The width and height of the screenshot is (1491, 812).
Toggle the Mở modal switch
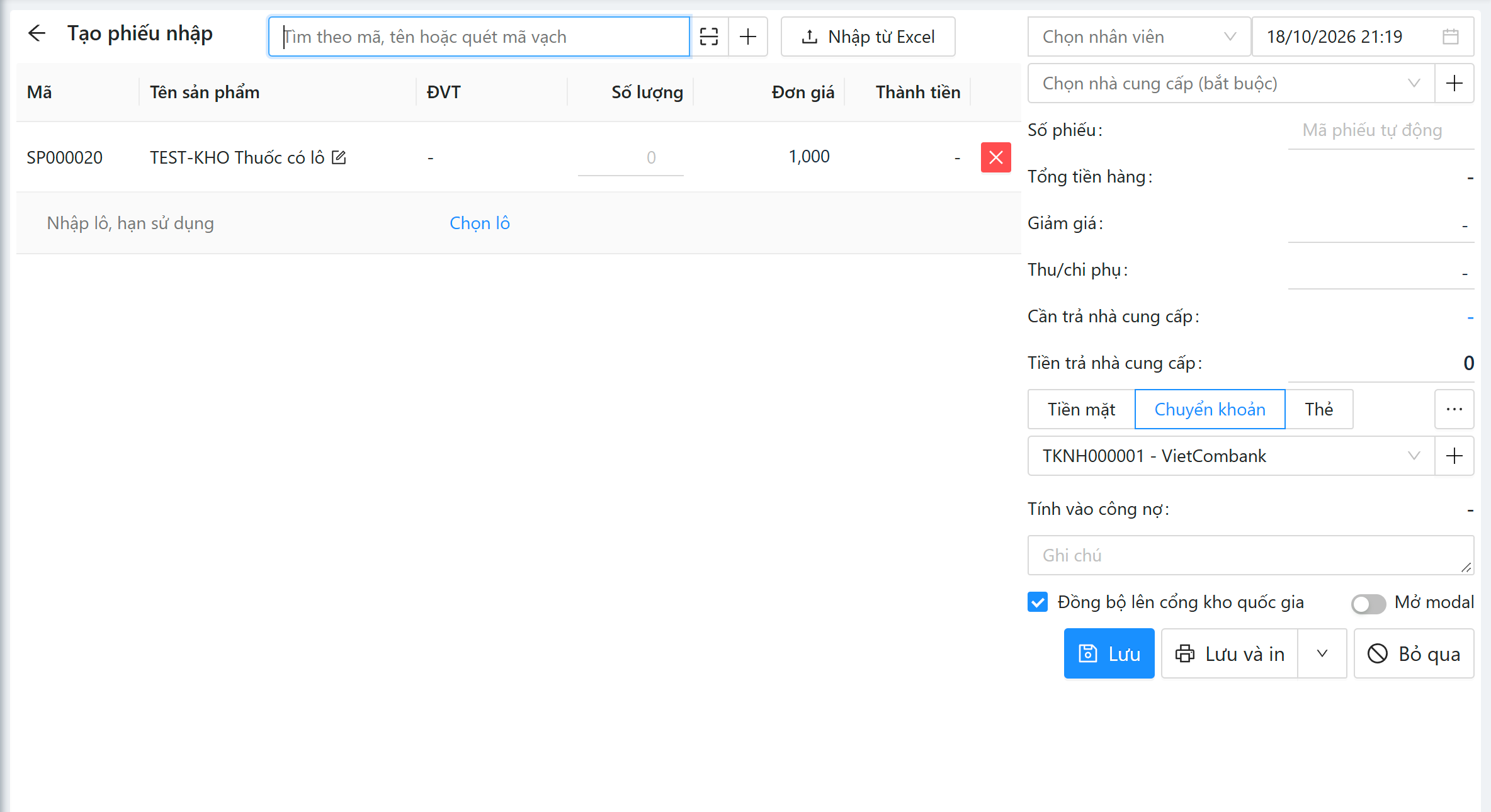coord(1368,604)
